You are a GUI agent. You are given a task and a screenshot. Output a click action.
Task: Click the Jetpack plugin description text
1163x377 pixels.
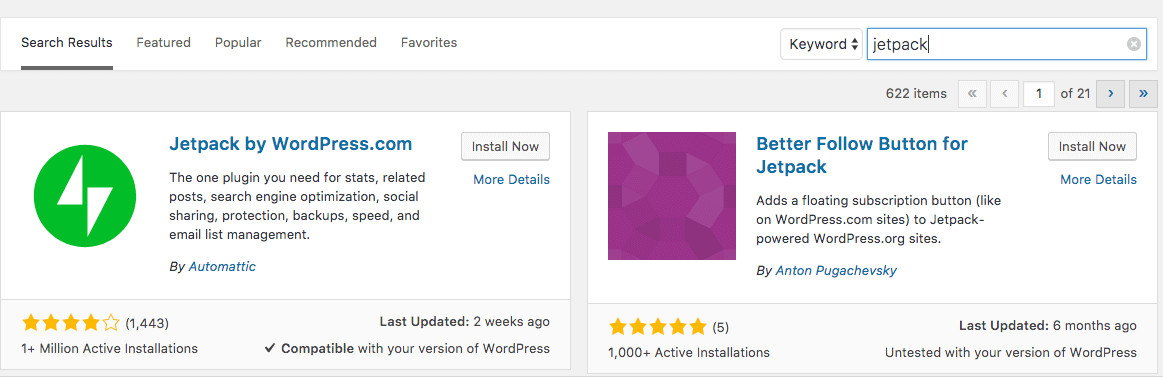(297, 206)
